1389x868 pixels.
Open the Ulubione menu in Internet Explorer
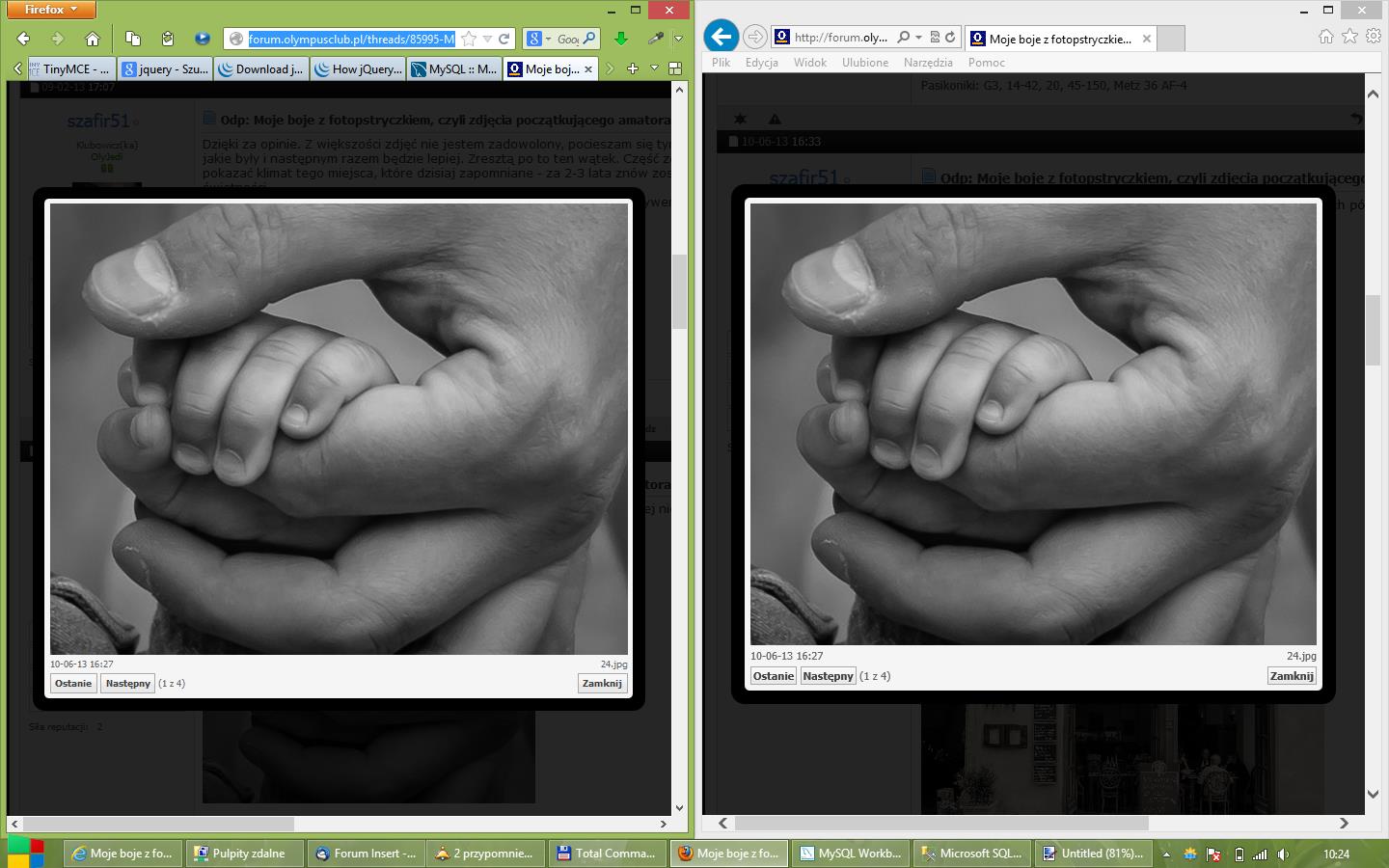[x=864, y=63]
